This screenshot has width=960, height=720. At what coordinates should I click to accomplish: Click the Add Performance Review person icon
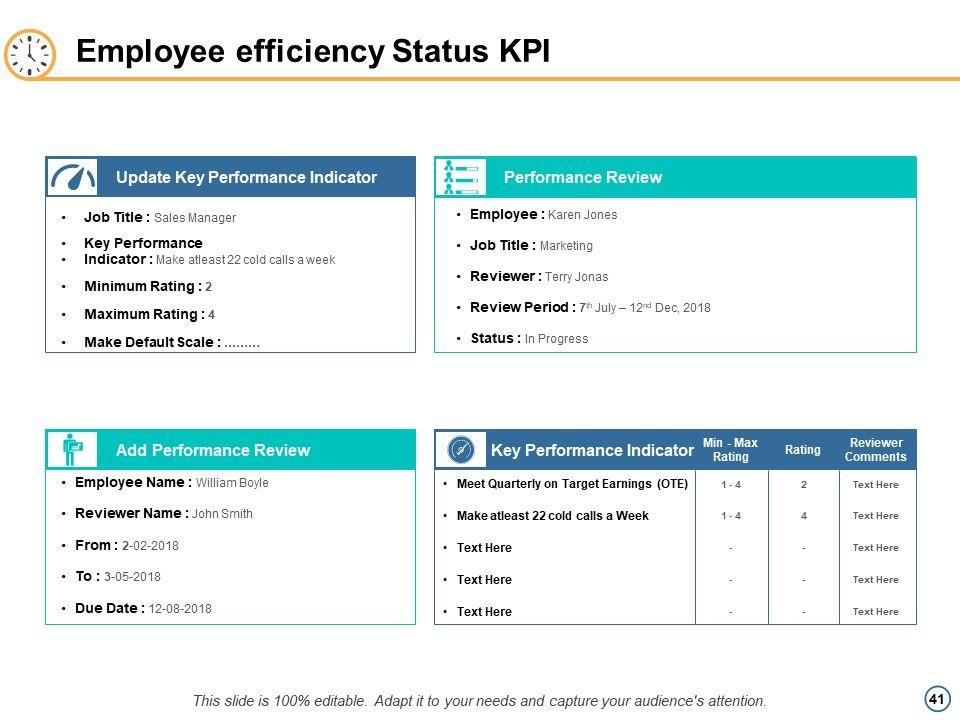coord(72,450)
